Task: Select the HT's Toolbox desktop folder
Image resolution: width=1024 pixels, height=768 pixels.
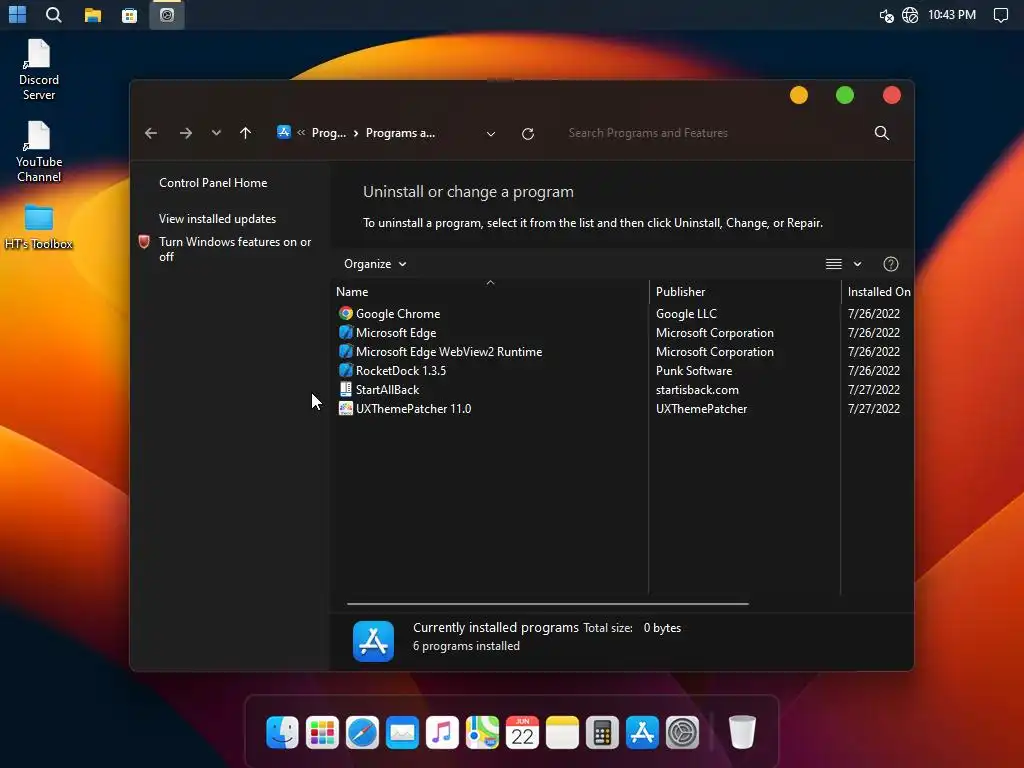Action: click(39, 227)
